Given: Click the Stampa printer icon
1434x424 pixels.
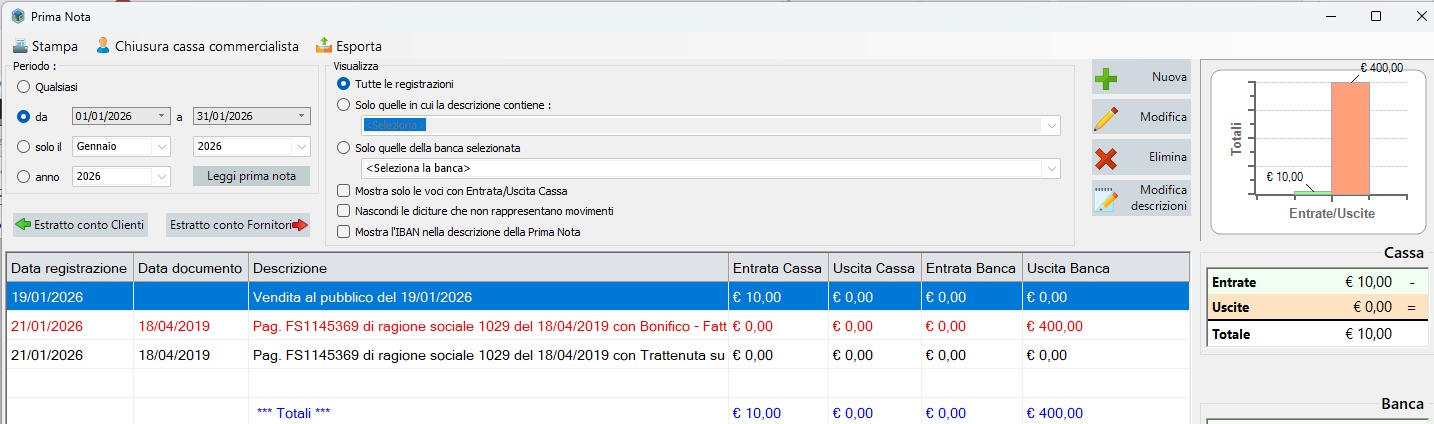Looking at the screenshot, I should 20,46.
